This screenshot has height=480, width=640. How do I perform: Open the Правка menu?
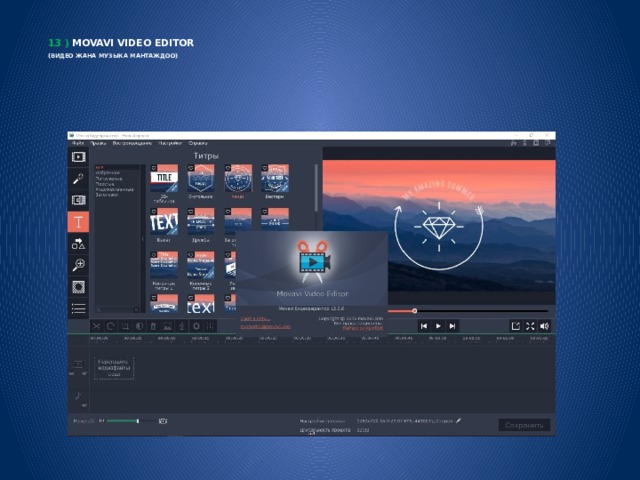98,143
